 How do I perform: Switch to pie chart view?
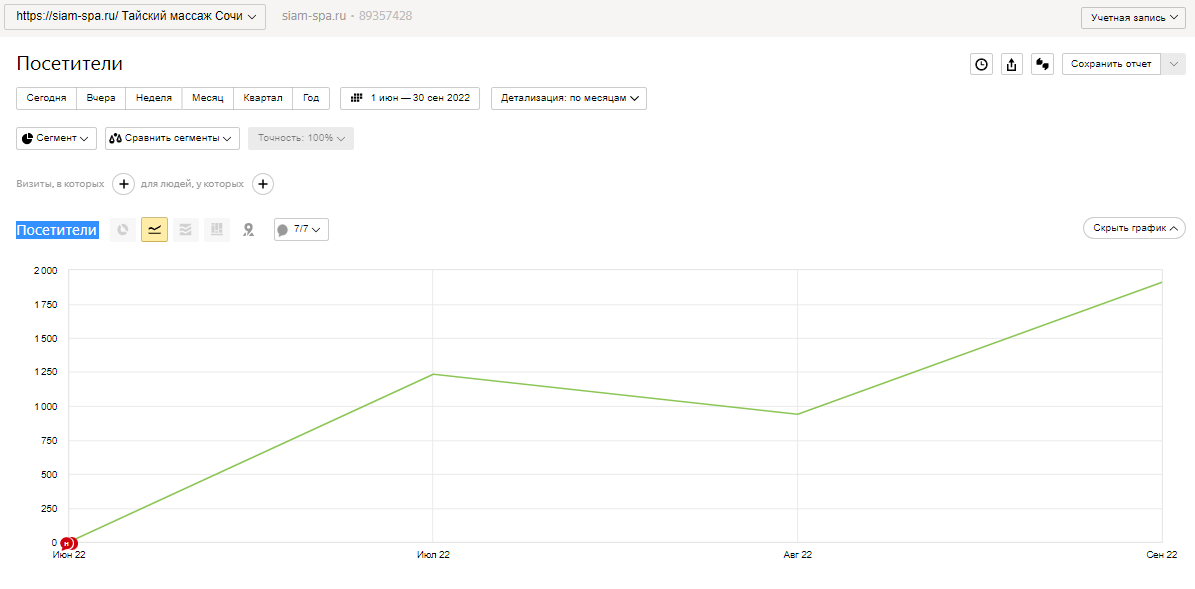(x=123, y=230)
